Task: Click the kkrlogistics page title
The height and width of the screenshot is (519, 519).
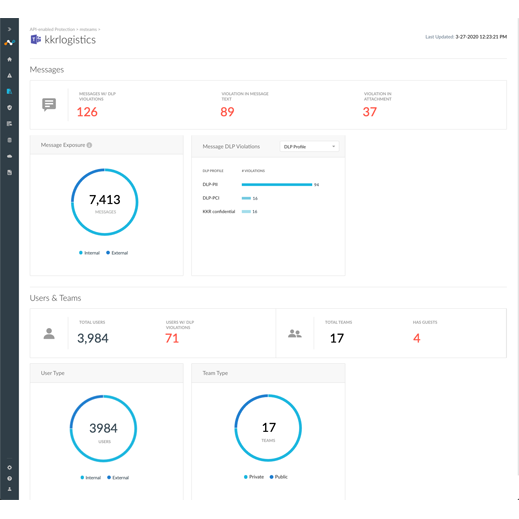Action: pos(70,40)
